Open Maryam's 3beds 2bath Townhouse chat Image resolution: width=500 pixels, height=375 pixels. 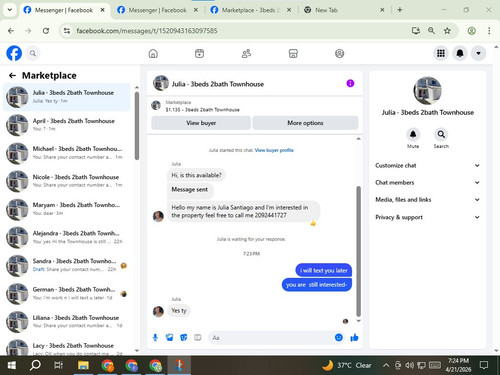coord(67,209)
